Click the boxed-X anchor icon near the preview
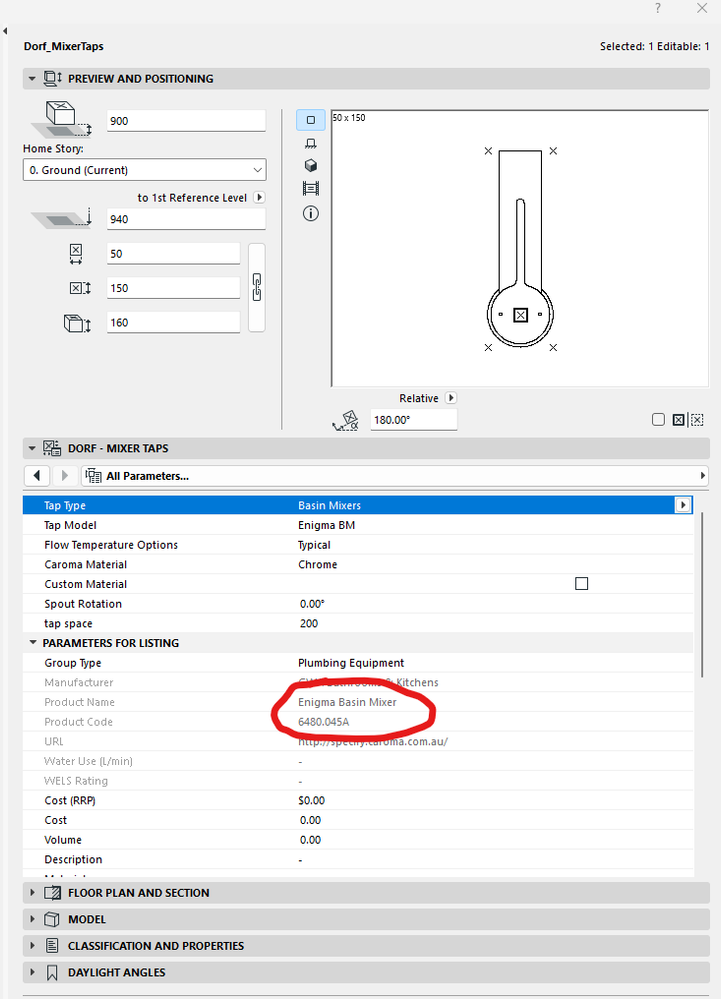 pos(679,420)
